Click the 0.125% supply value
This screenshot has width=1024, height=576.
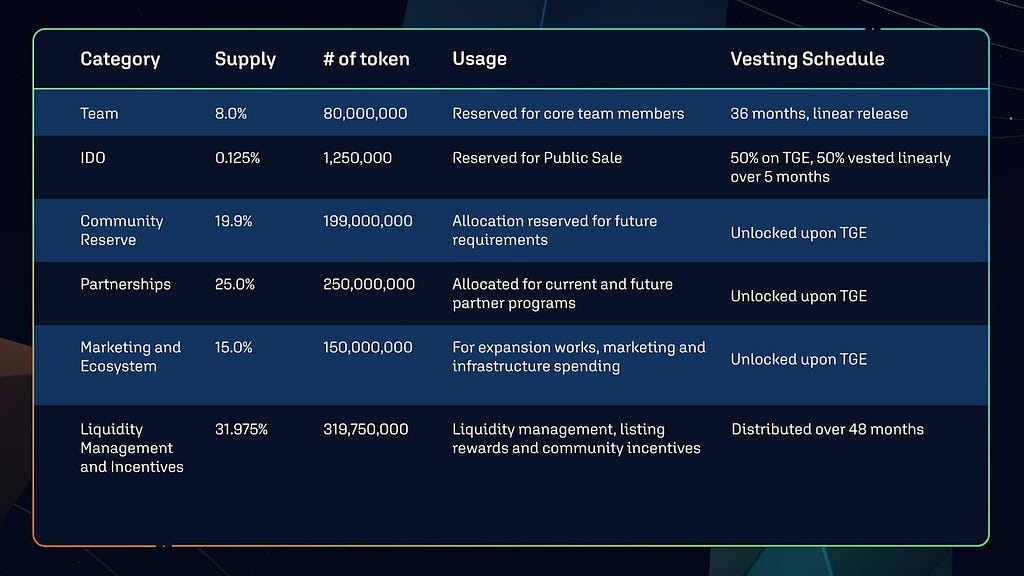point(237,158)
